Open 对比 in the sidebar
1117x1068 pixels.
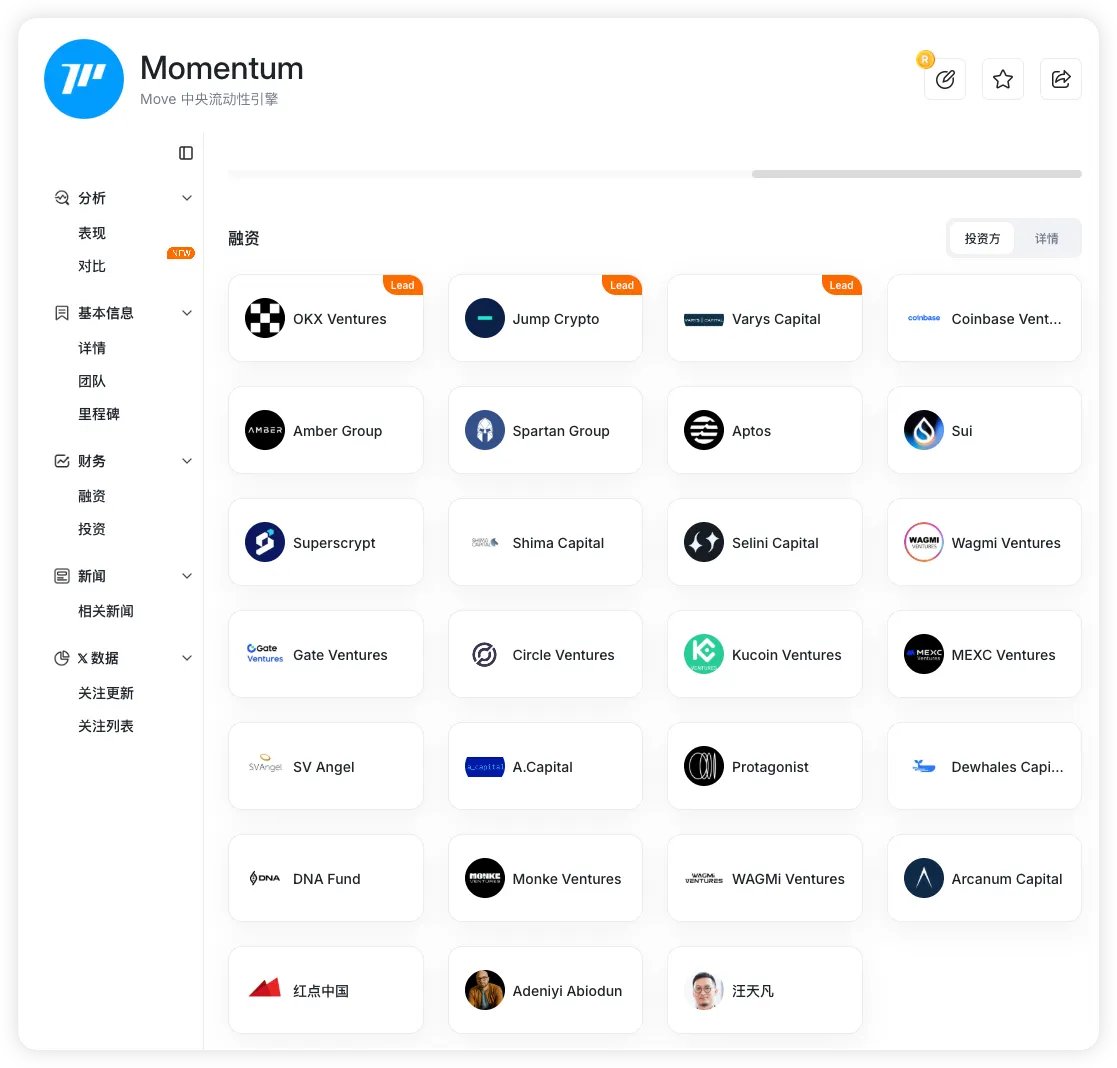click(x=92, y=266)
